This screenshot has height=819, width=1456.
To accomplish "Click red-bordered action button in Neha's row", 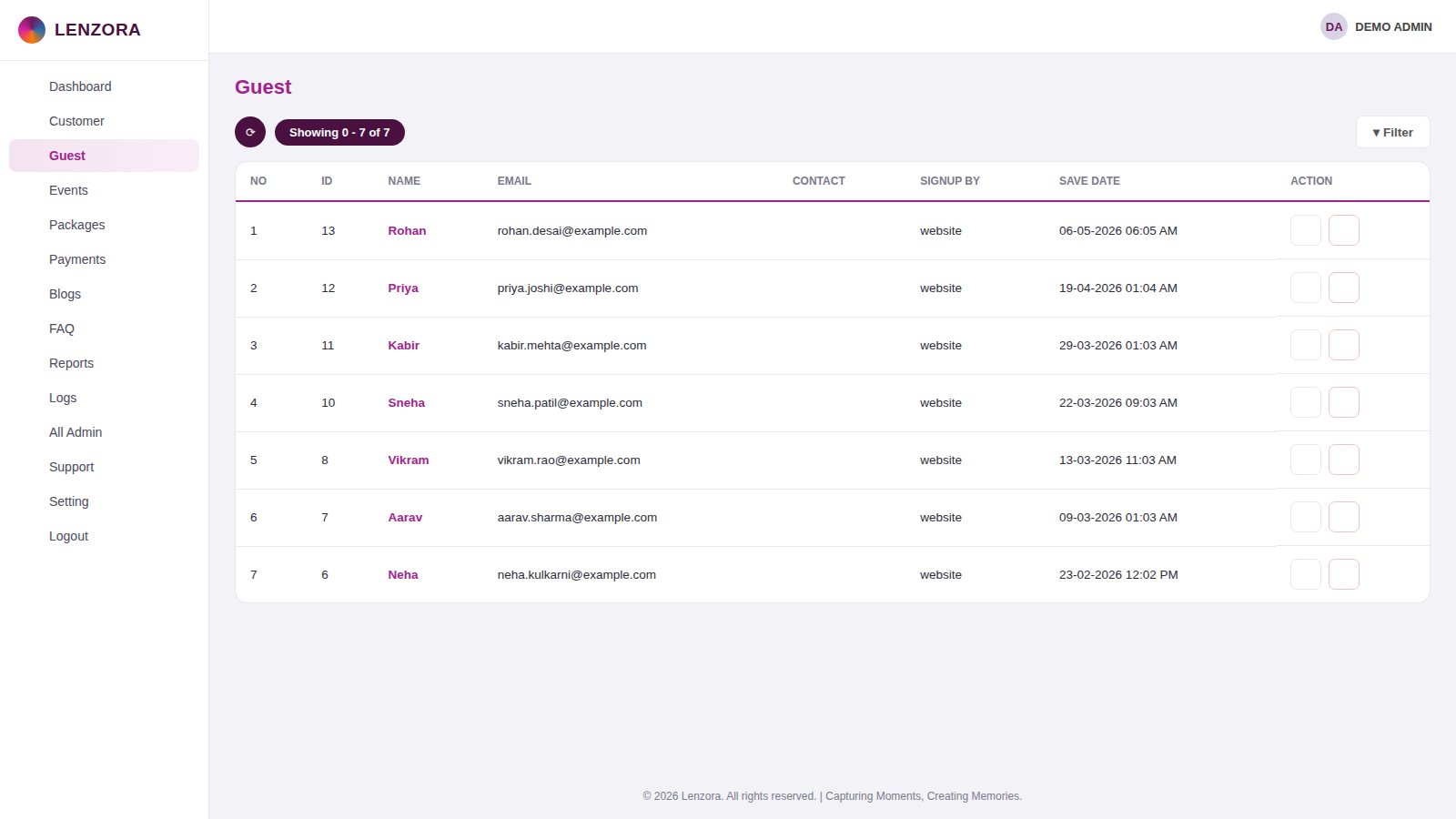I will (1344, 574).
